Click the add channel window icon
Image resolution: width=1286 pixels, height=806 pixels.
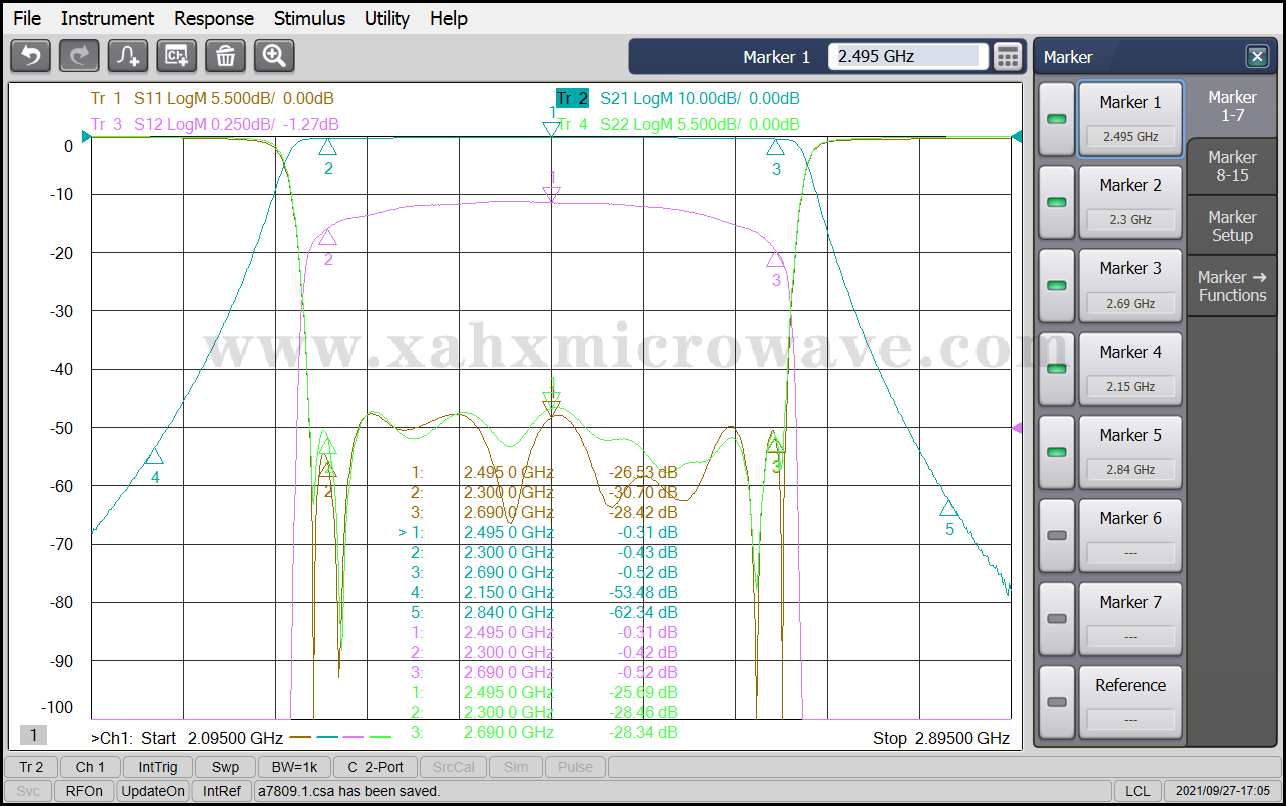tap(177, 56)
